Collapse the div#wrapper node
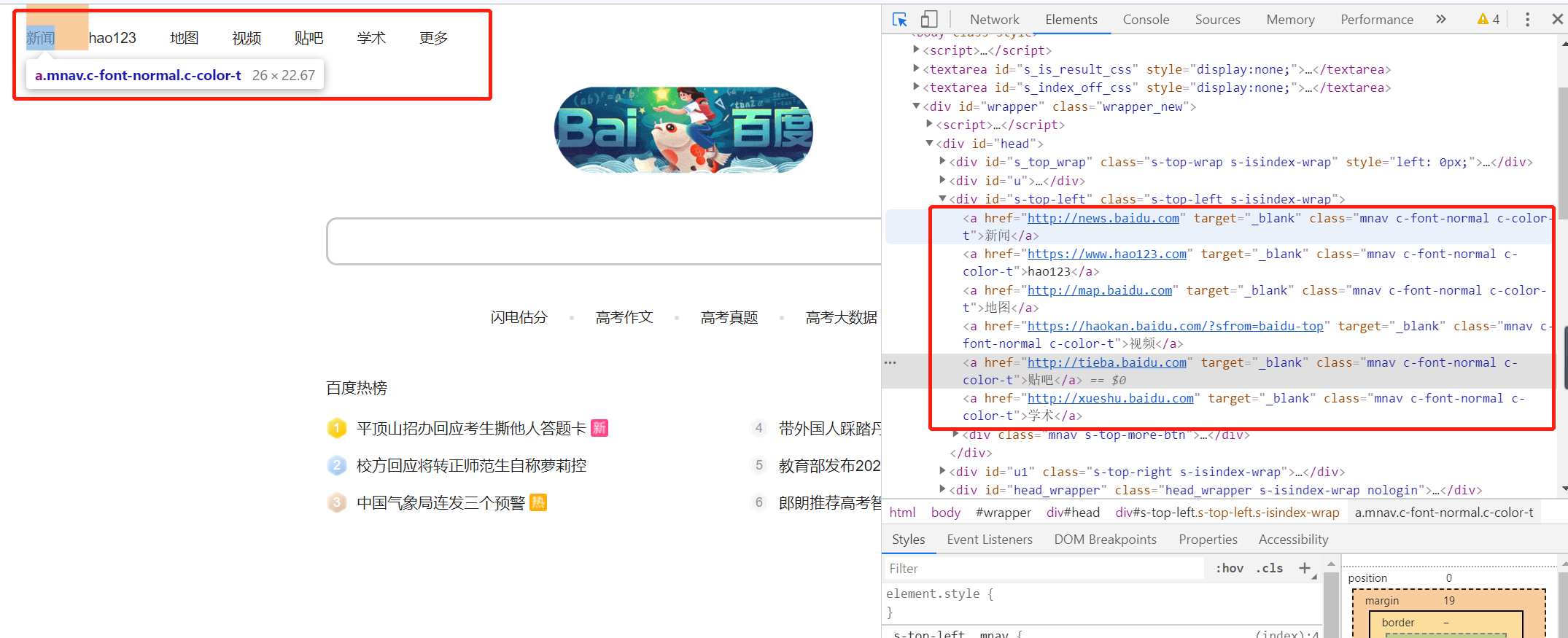 (x=917, y=106)
